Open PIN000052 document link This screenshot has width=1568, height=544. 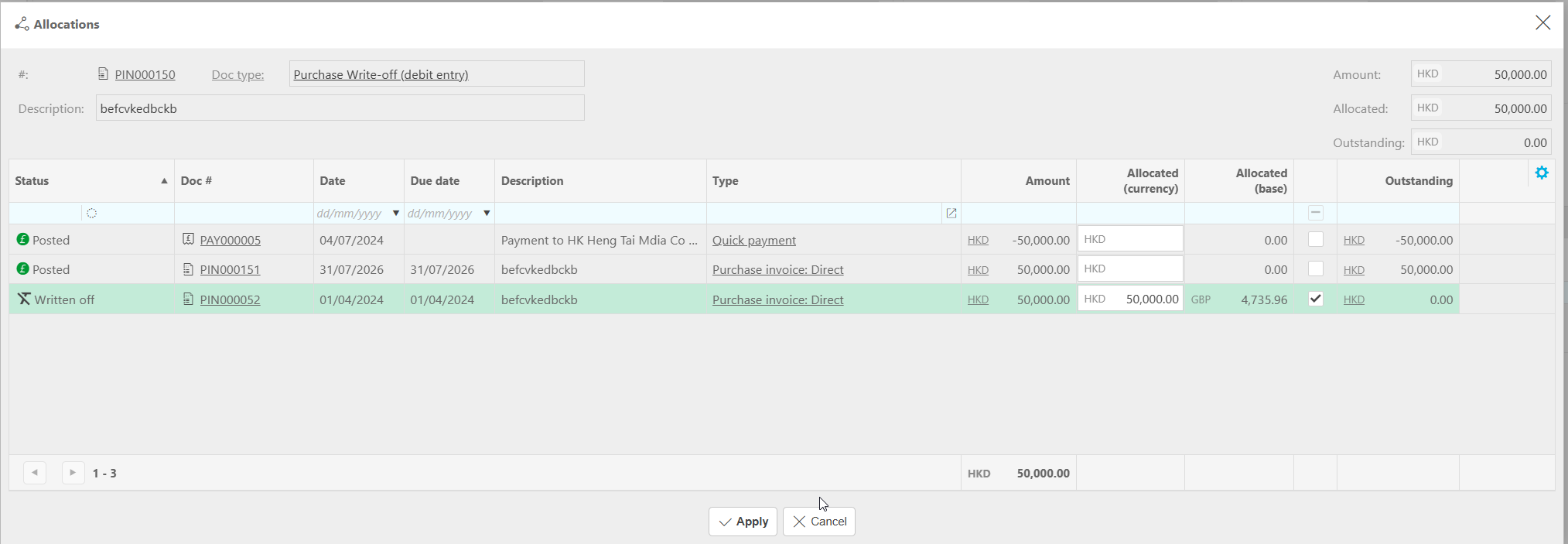[230, 299]
